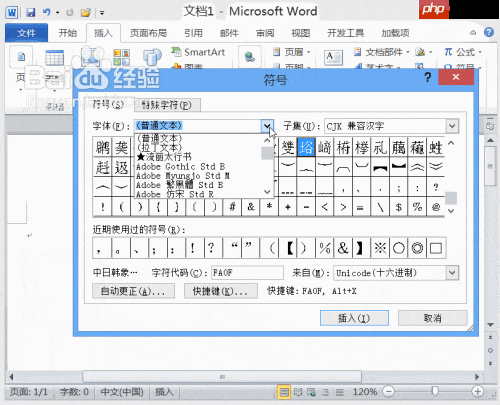This screenshot has height=405, width=500.
Task: Click the Open folder icon in quick access toolbar
Action: [x=86, y=13]
